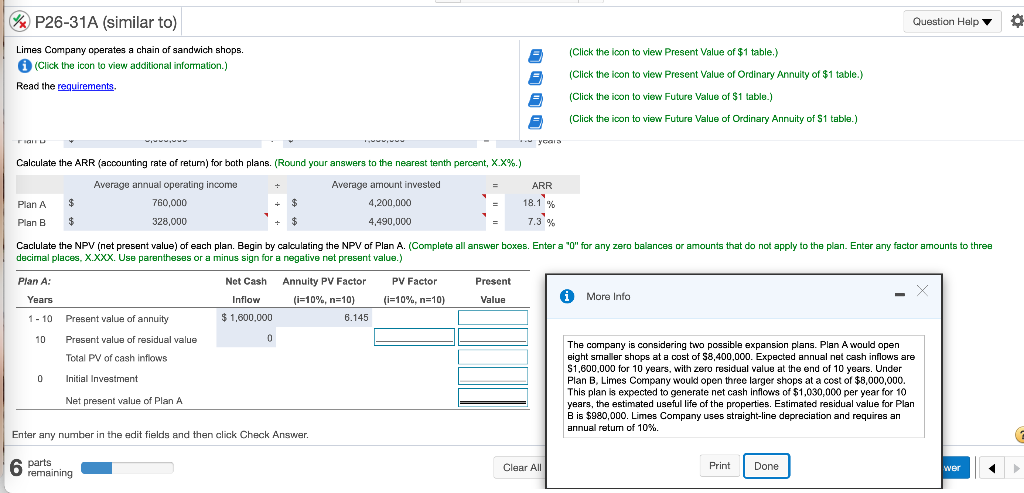The image size is (1024, 493).
Task: Click the Clear All button
Action: tap(522, 468)
